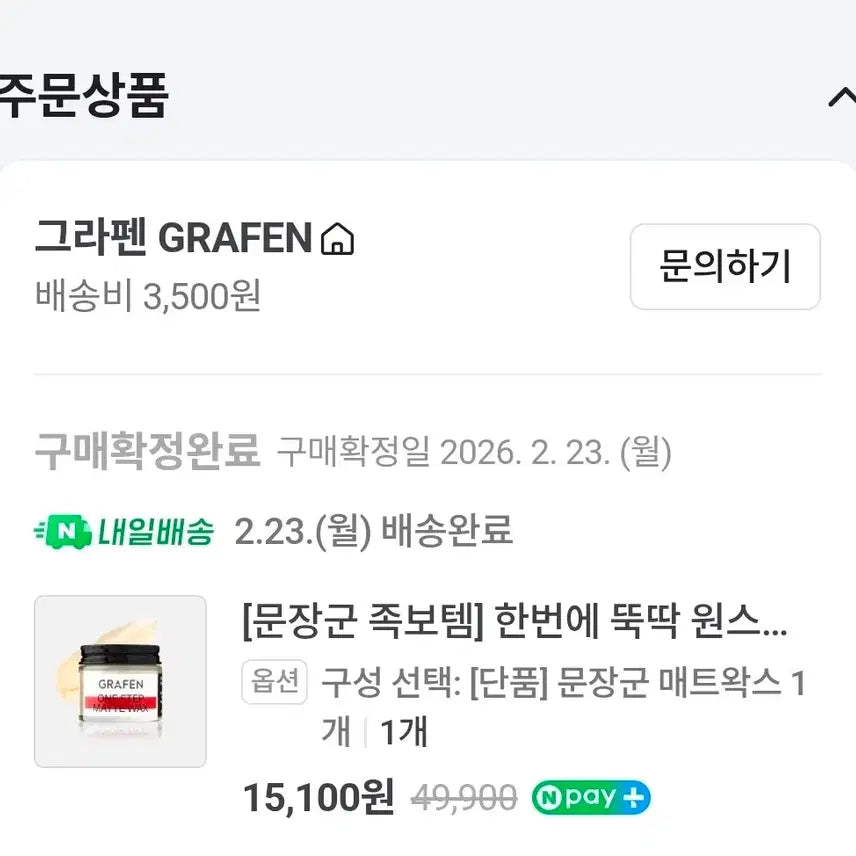Tap the 내일배송 badge text
Image resolution: width=856 pixels, height=856 pixels.
click(x=155, y=531)
